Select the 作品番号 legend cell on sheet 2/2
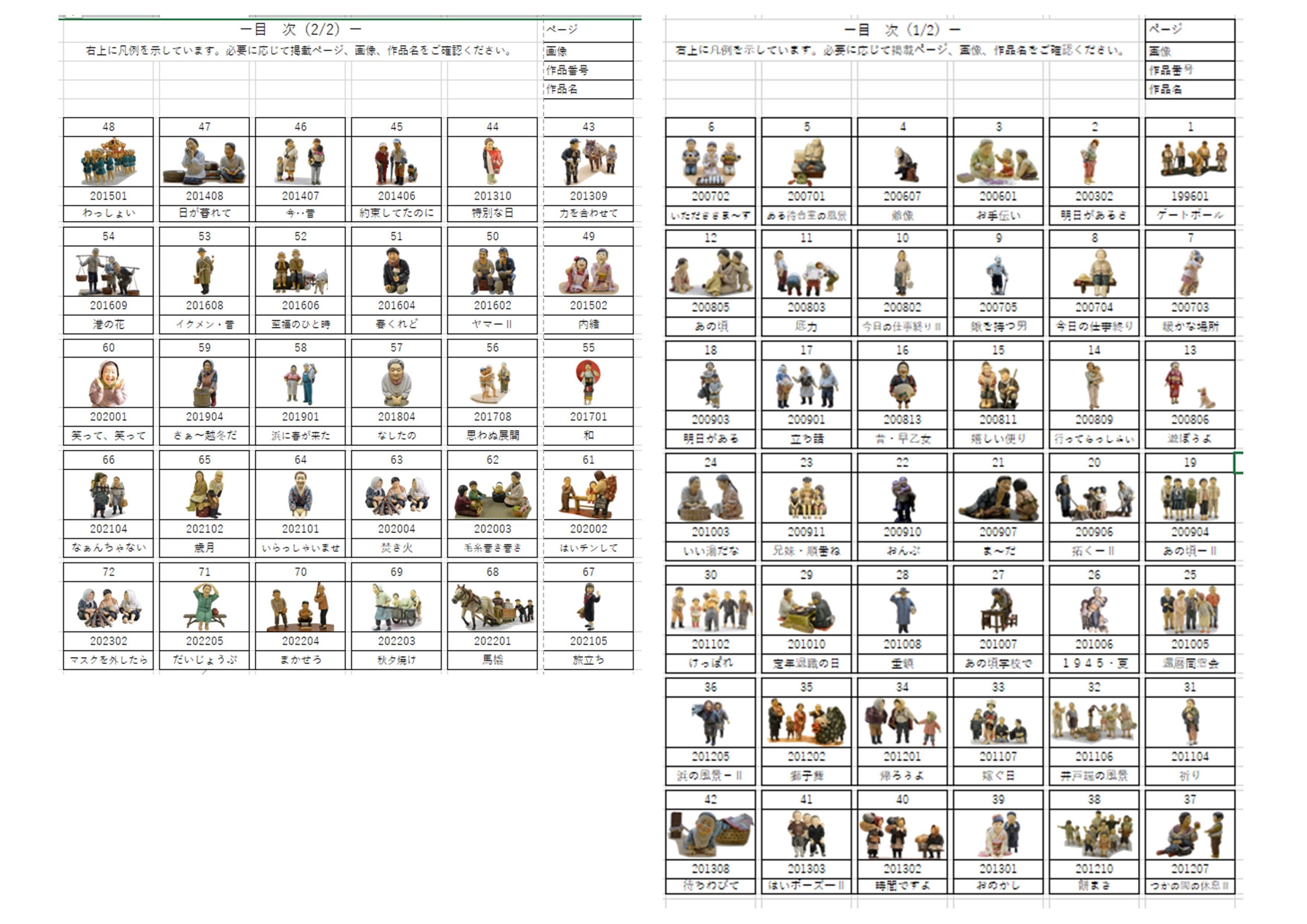 [x=588, y=70]
